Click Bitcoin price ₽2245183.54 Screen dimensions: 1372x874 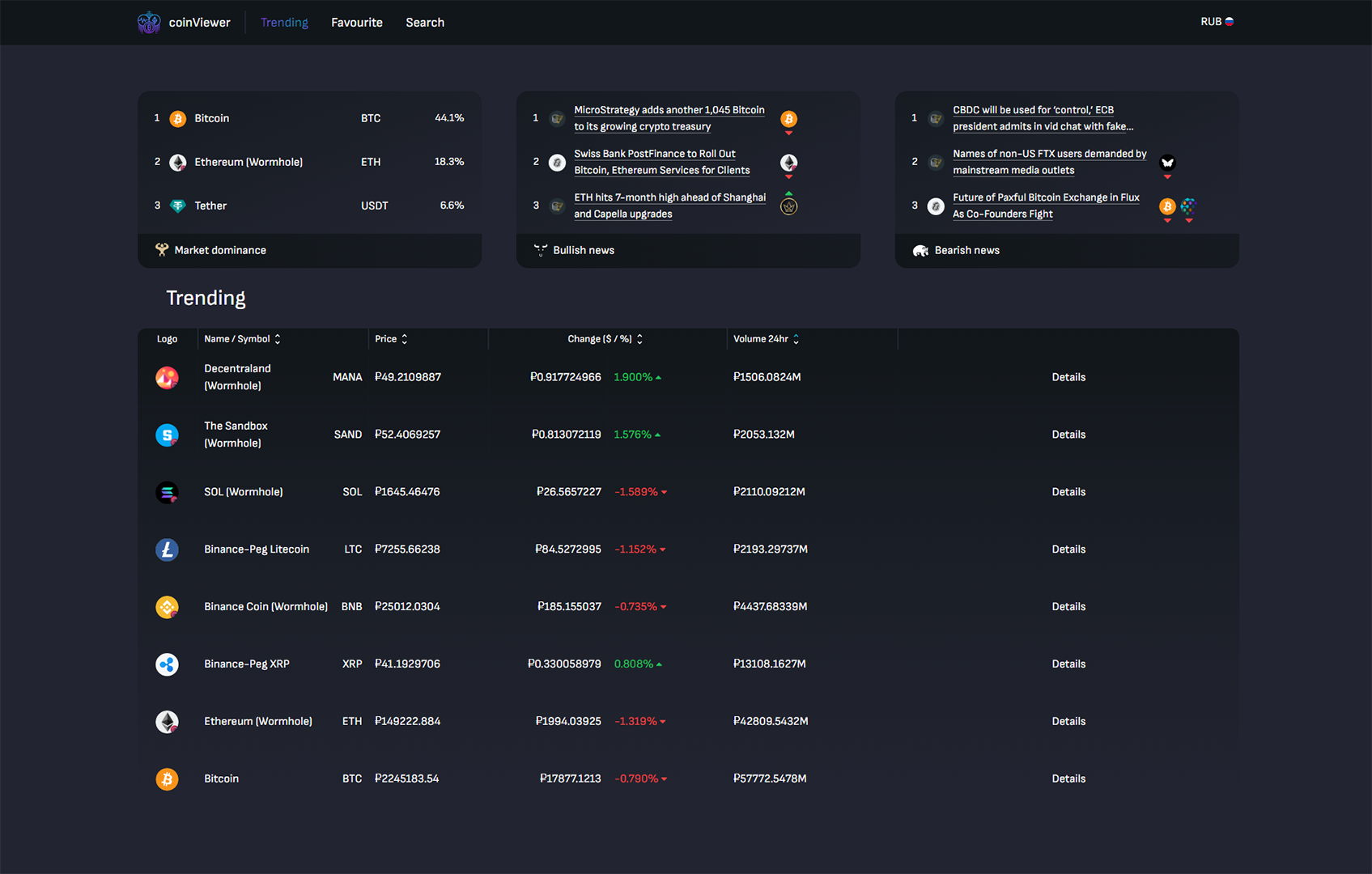tap(407, 779)
